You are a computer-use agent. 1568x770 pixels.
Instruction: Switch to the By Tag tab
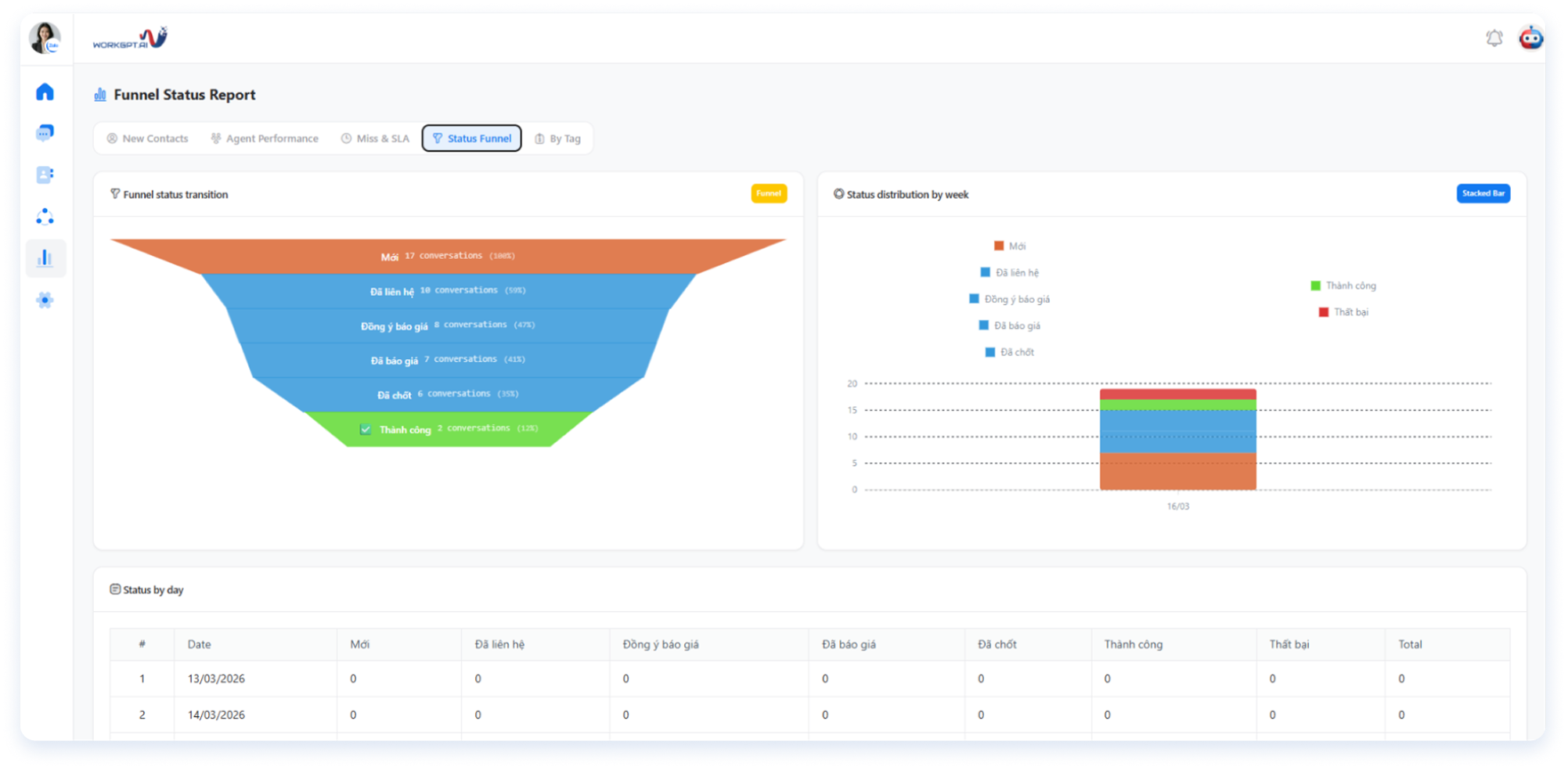(557, 139)
